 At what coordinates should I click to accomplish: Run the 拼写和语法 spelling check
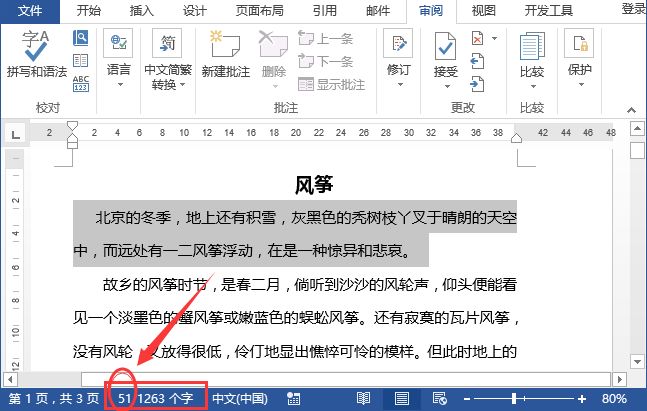click(x=36, y=54)
